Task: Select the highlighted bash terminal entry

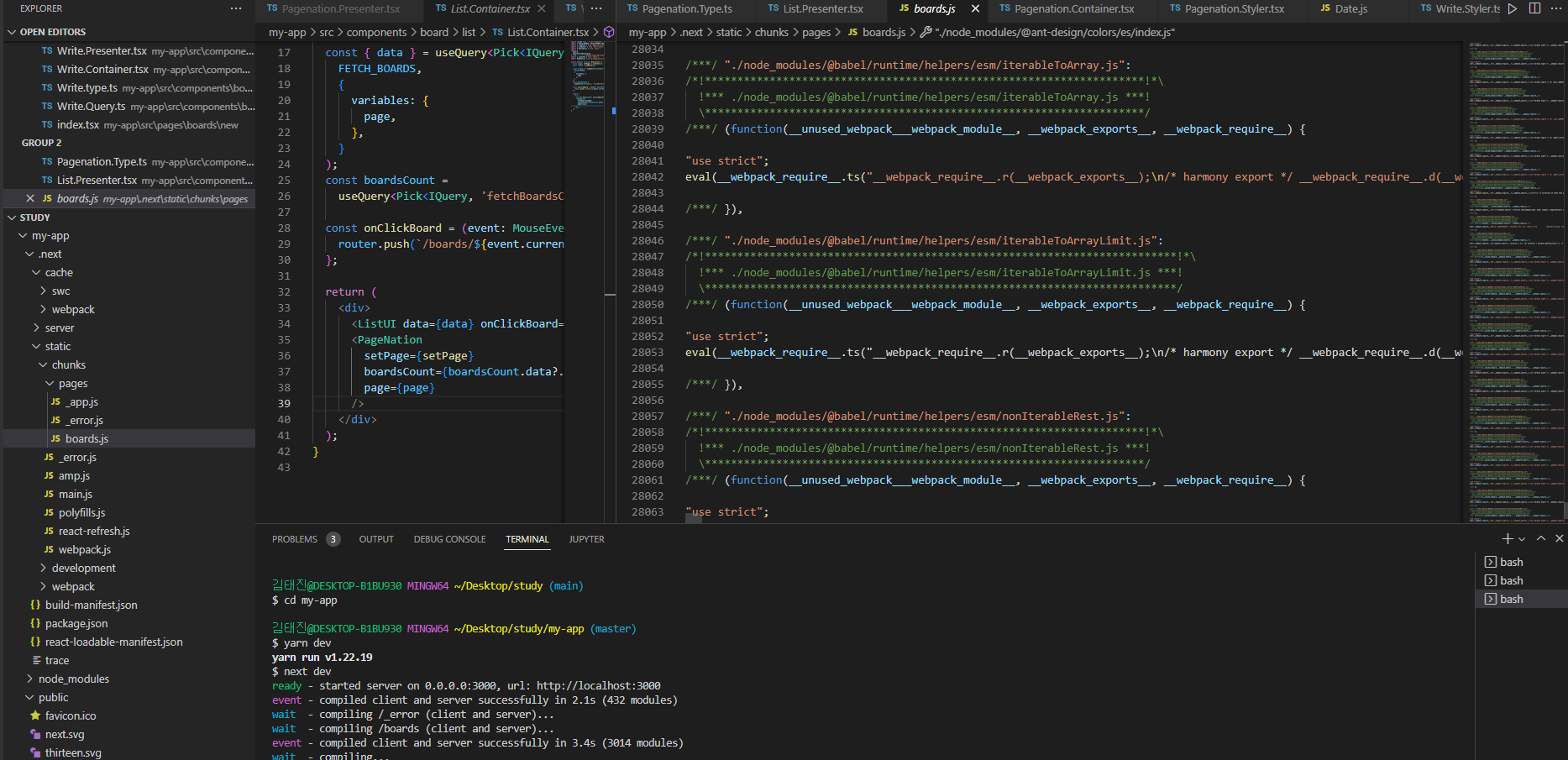Action: pos(1521,599)
